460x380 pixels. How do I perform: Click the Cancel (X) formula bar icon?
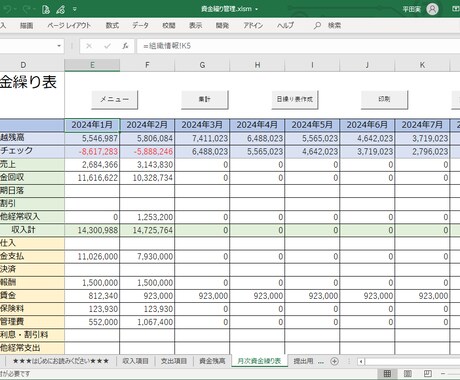(x=89, y=46)
